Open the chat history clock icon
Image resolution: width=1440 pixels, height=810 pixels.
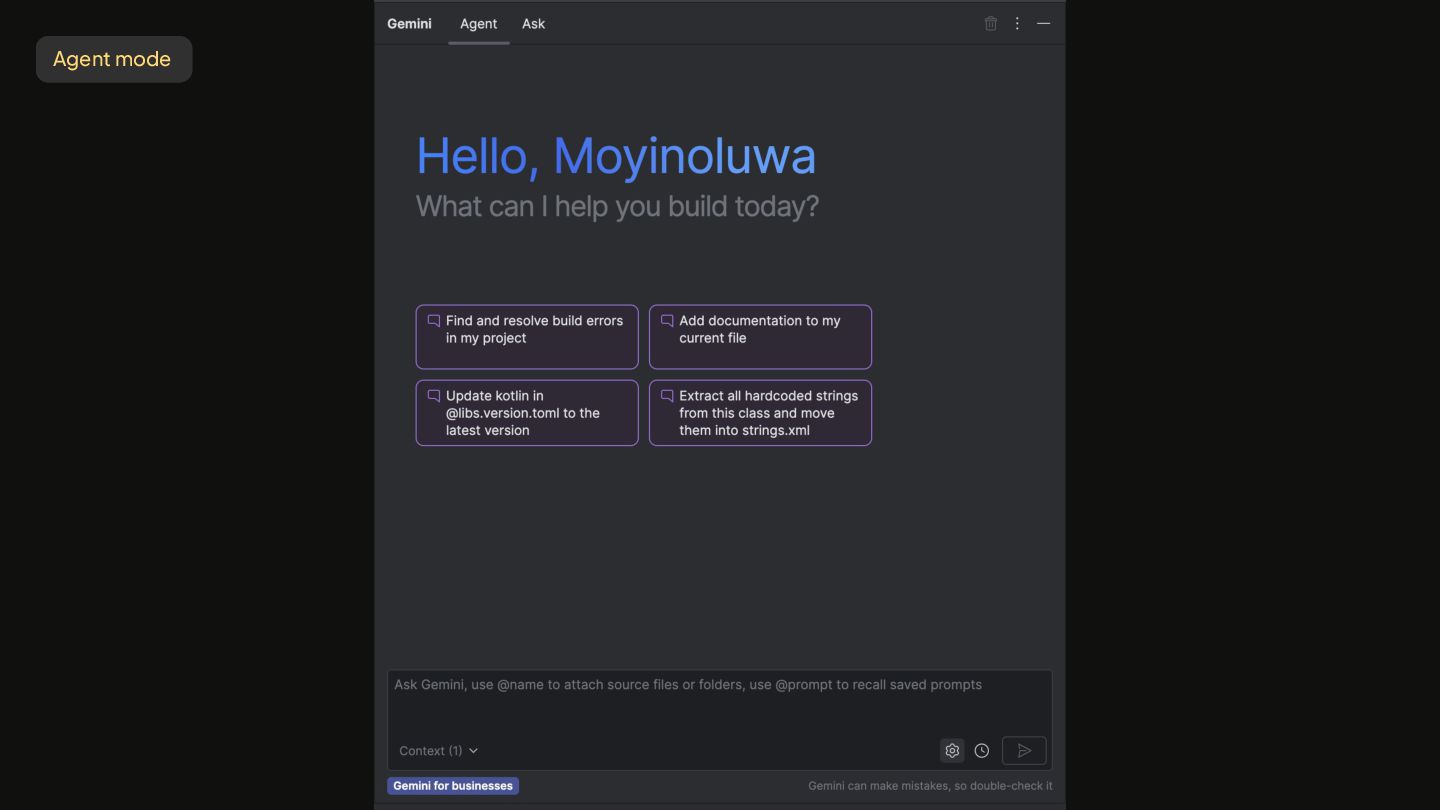(982, 751)
